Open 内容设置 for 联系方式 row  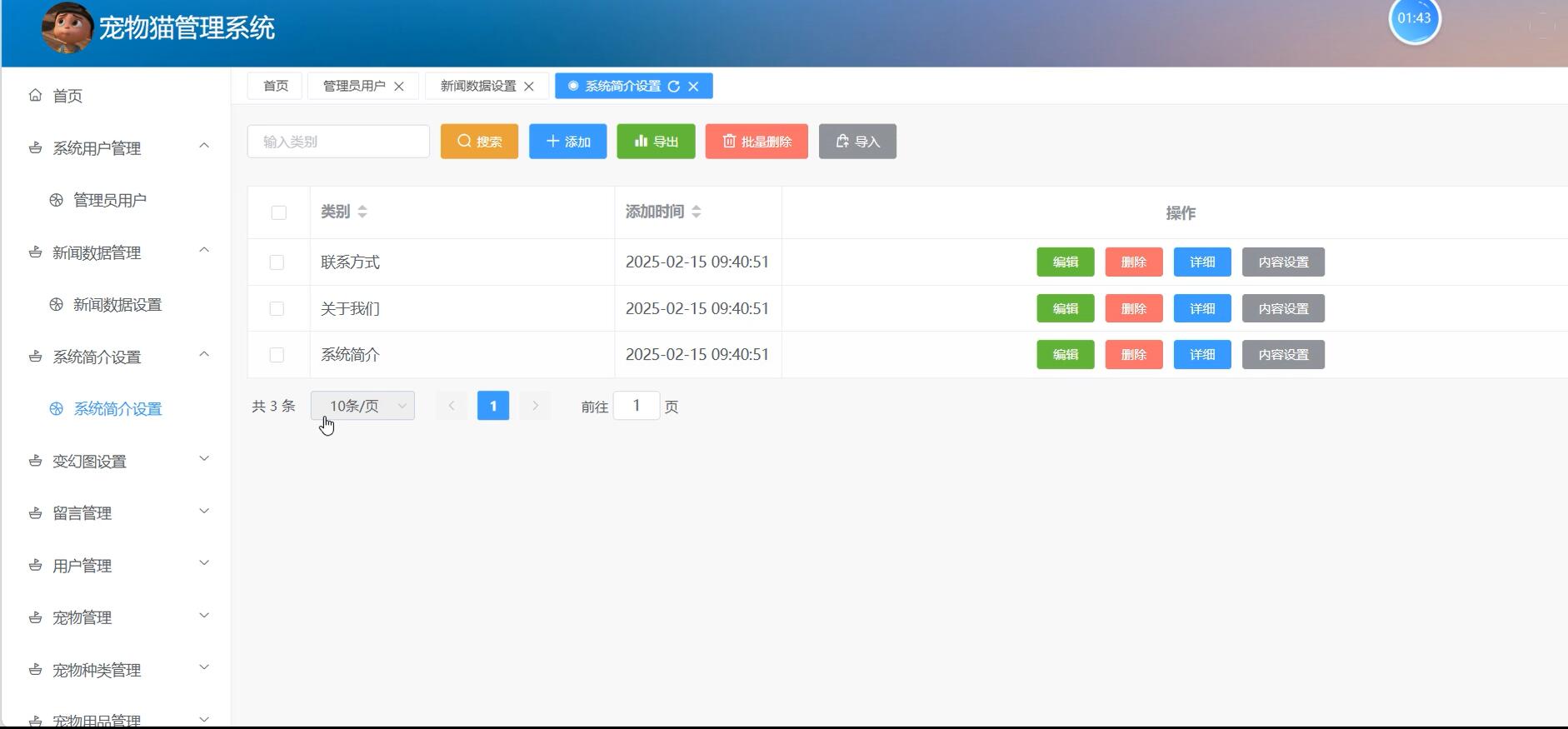[1283, 262]
